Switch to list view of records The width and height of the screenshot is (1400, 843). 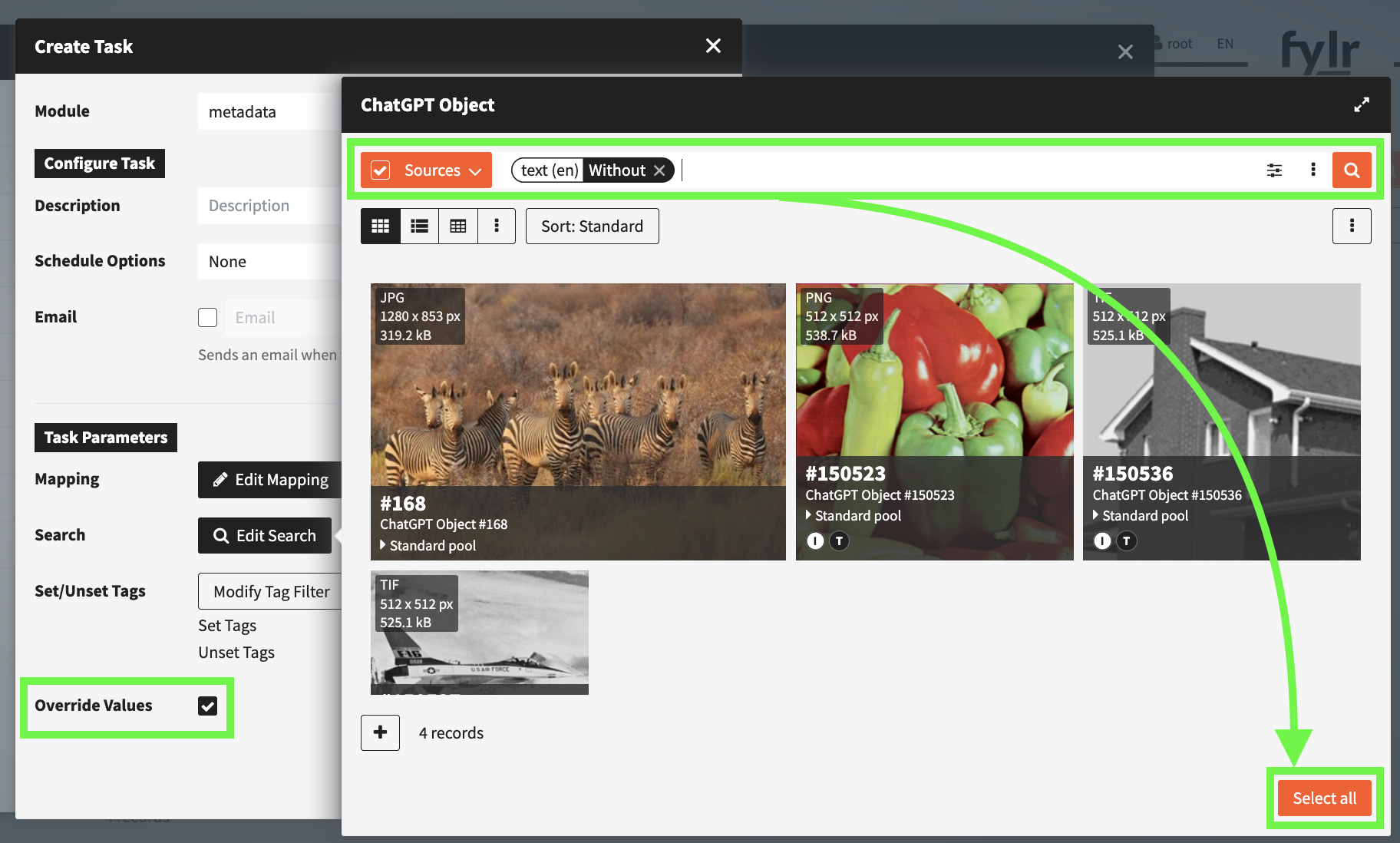click(x=419, y=226)
